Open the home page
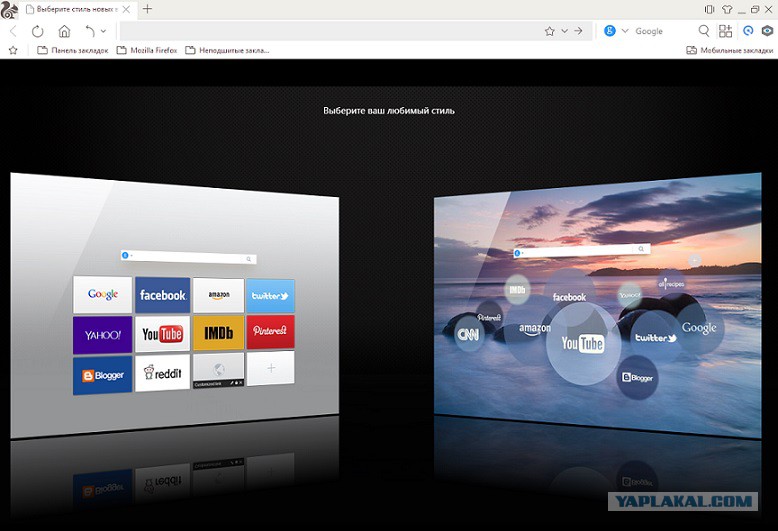This screenshot has height=531, width=778. tap(65, 31)
